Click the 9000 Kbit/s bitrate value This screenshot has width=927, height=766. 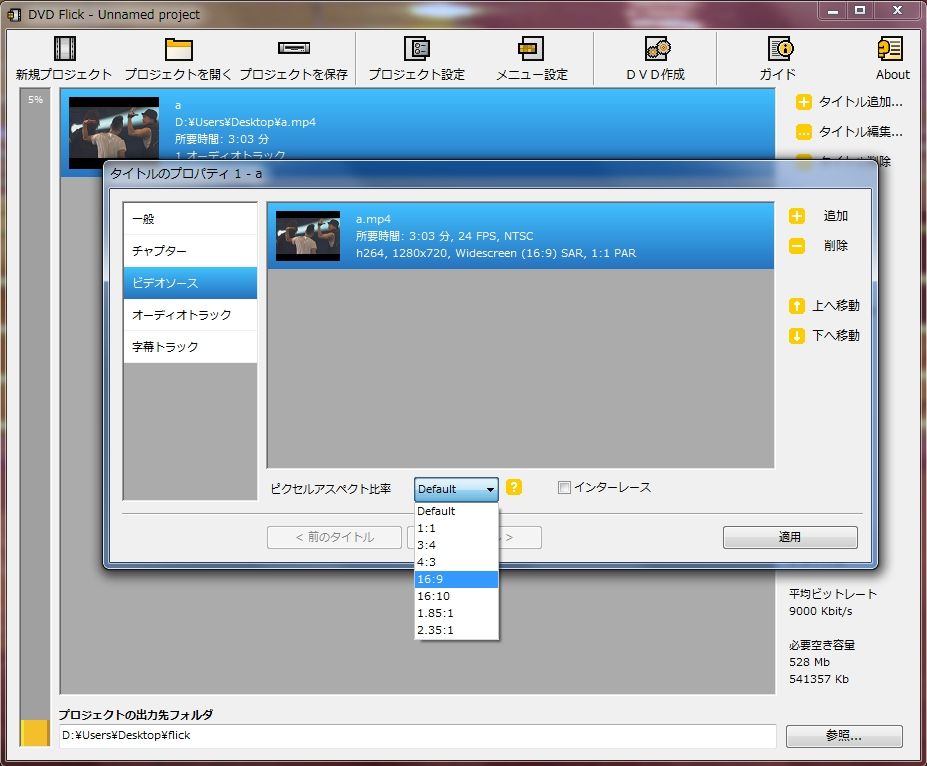821,611
